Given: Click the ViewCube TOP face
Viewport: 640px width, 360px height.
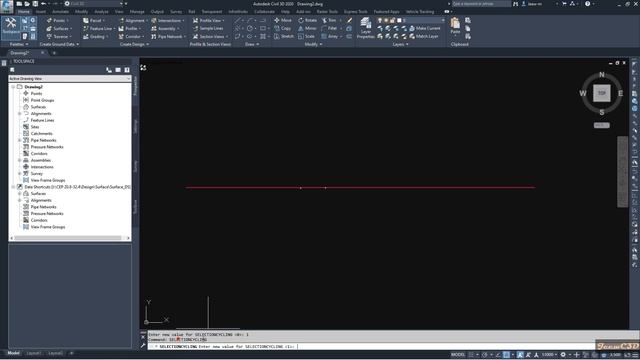Looking at the screenshot, I should 602,93.
